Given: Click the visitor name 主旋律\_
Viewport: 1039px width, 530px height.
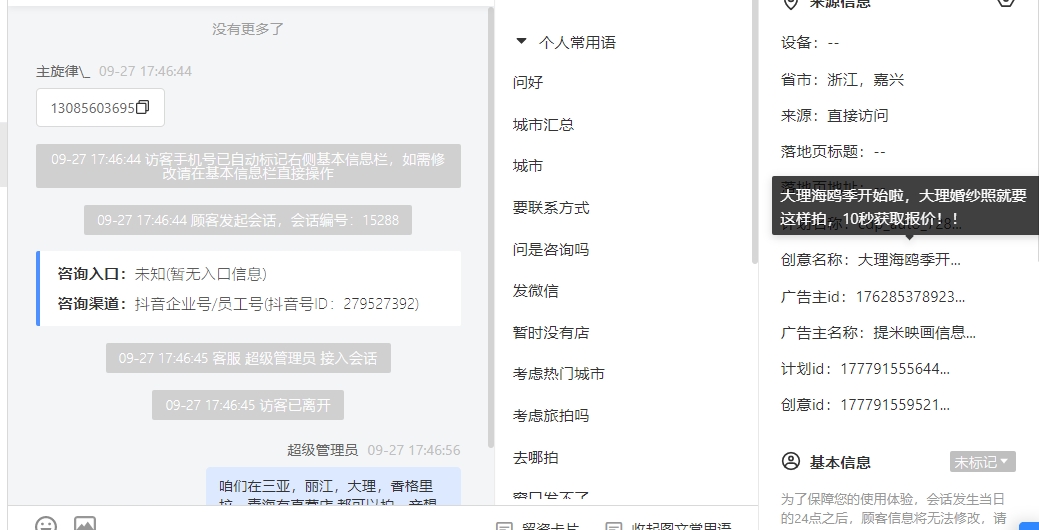Looking at the screenshot, I should pos(63,71).
